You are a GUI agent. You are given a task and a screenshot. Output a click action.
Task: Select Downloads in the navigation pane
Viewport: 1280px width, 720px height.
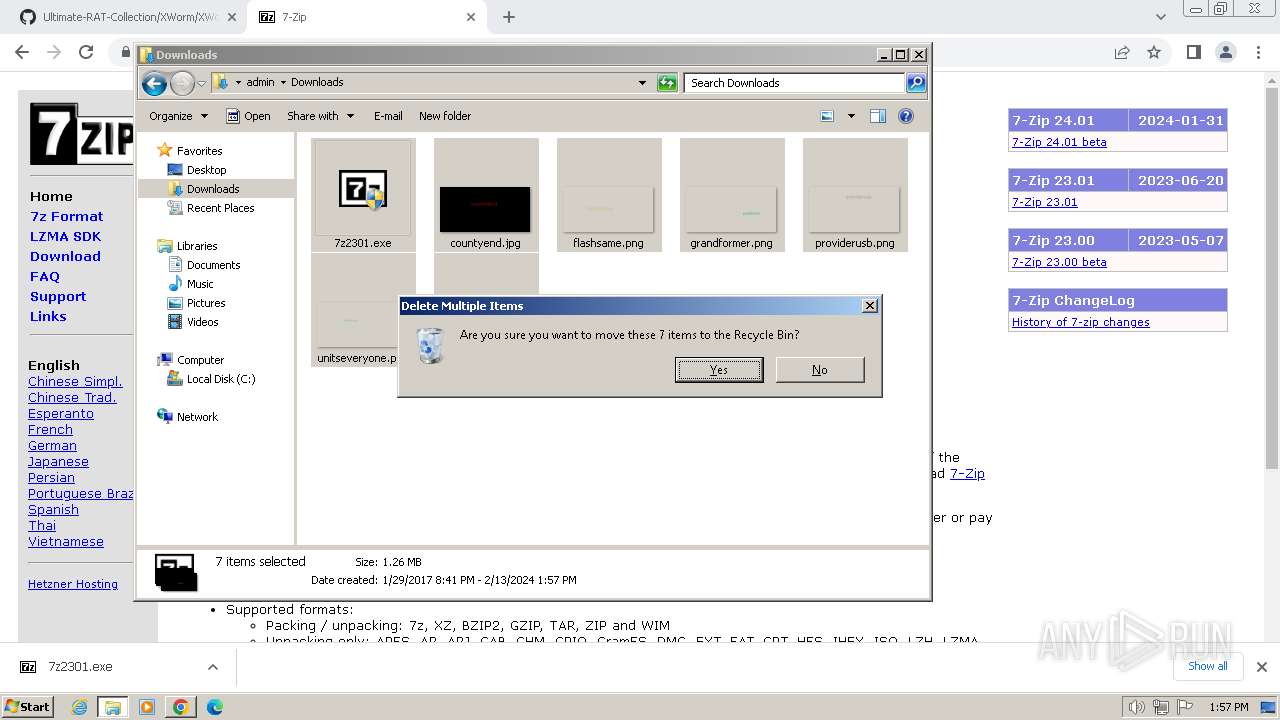point(204,189)
